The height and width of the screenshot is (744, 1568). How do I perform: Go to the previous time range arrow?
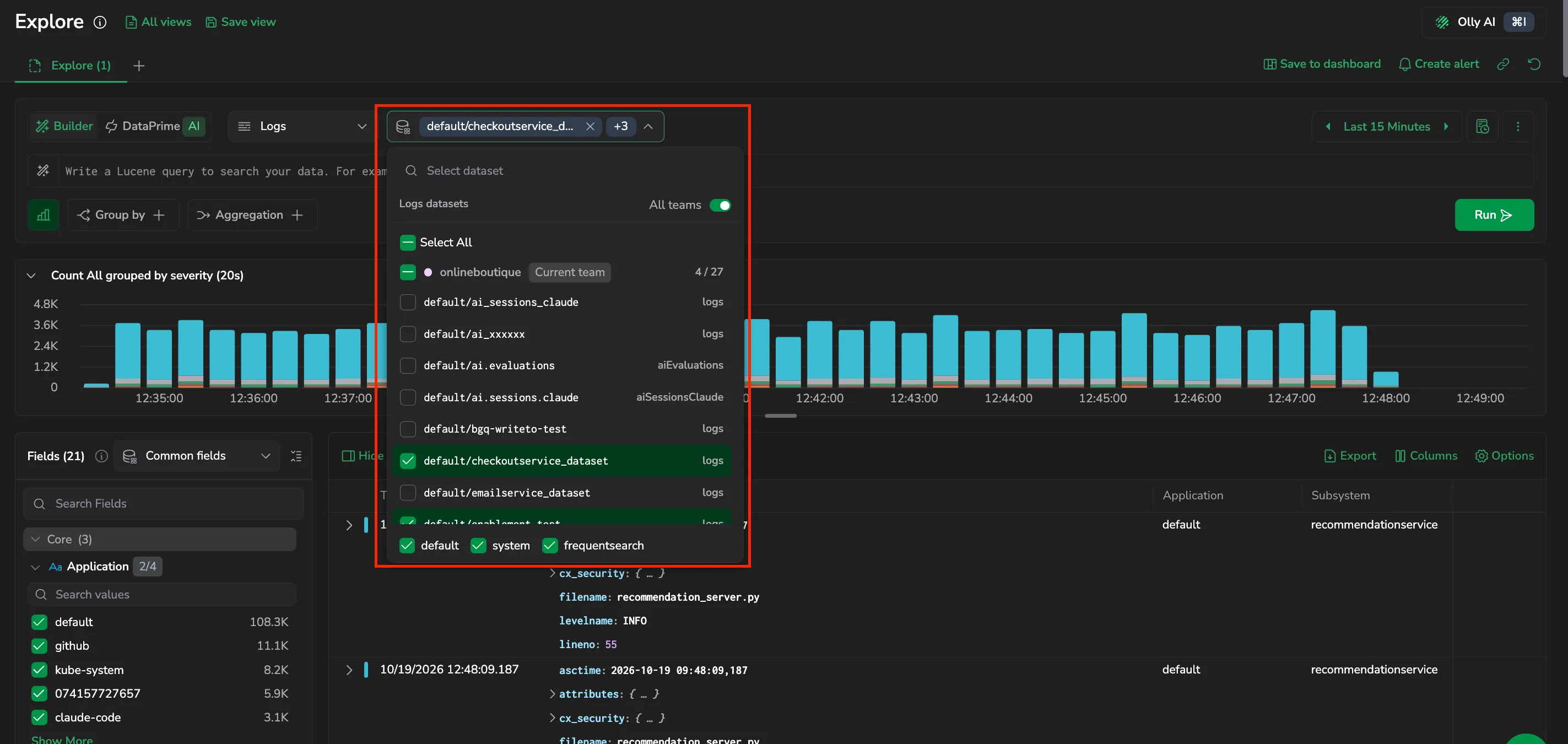click(x=1328, y=127)
